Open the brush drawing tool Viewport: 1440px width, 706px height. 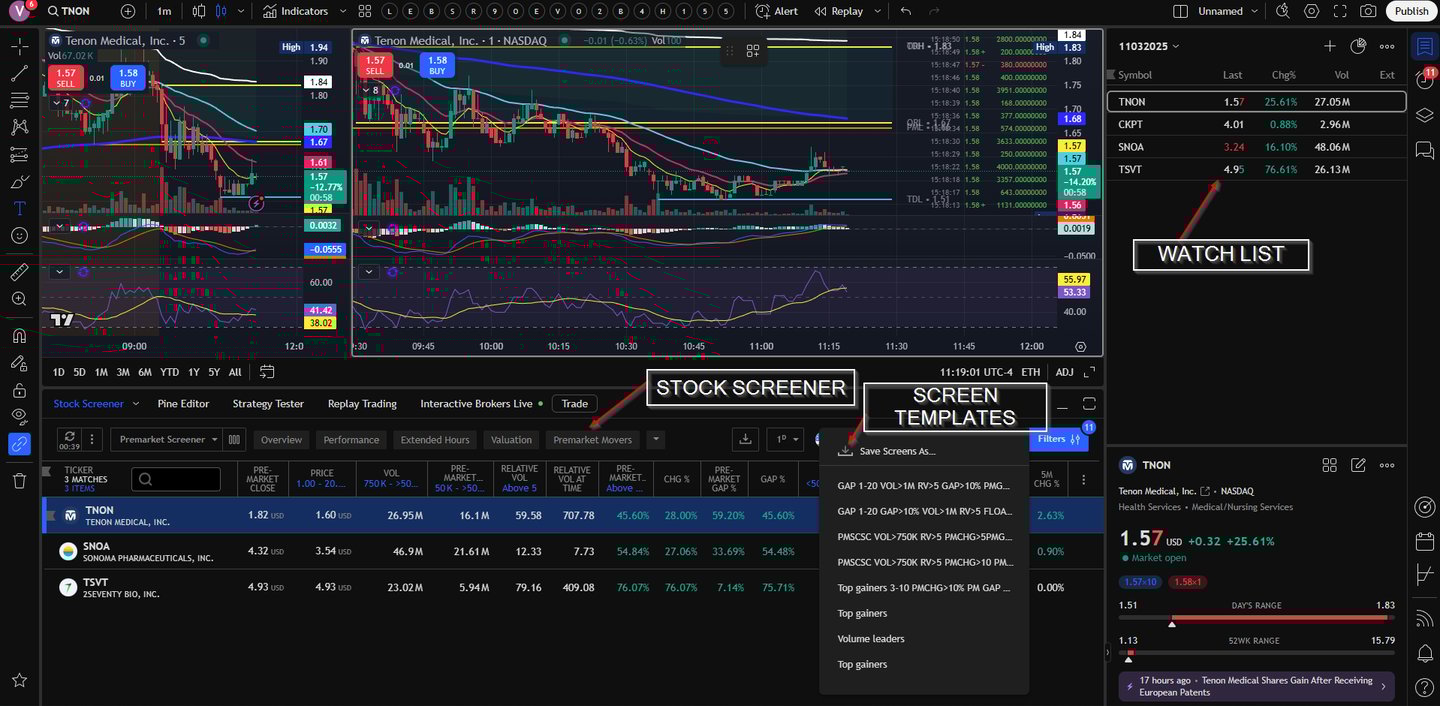pyautogui.click(x=19, y=181)
